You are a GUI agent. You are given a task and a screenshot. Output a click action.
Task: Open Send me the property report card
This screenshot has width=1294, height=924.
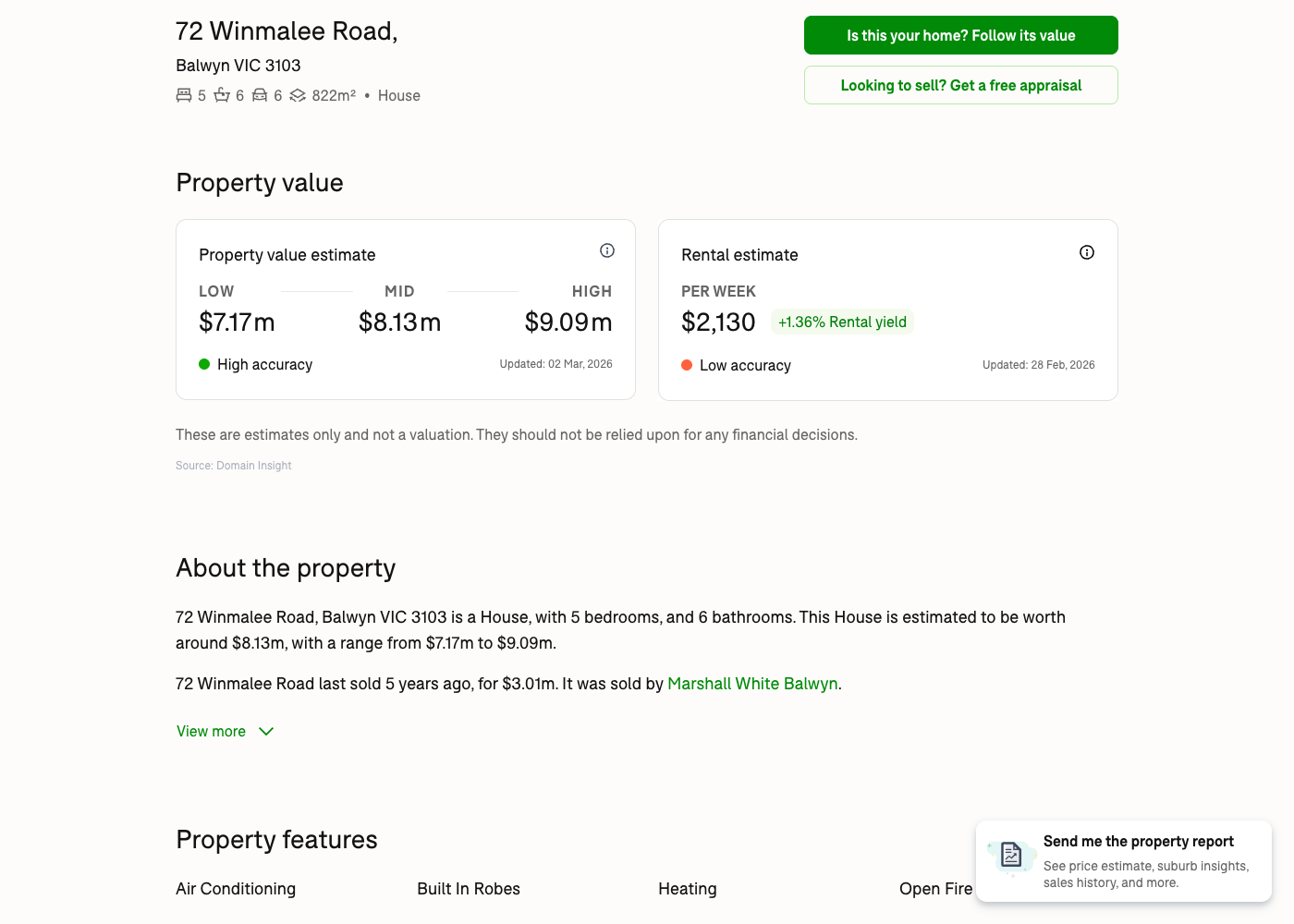(x=1124, y=861)
